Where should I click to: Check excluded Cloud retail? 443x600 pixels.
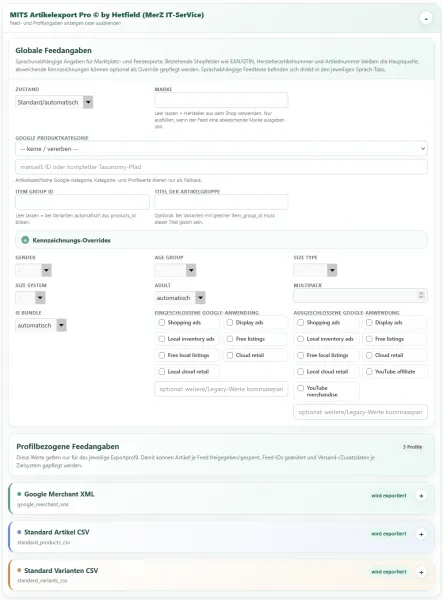pos(369,355)
